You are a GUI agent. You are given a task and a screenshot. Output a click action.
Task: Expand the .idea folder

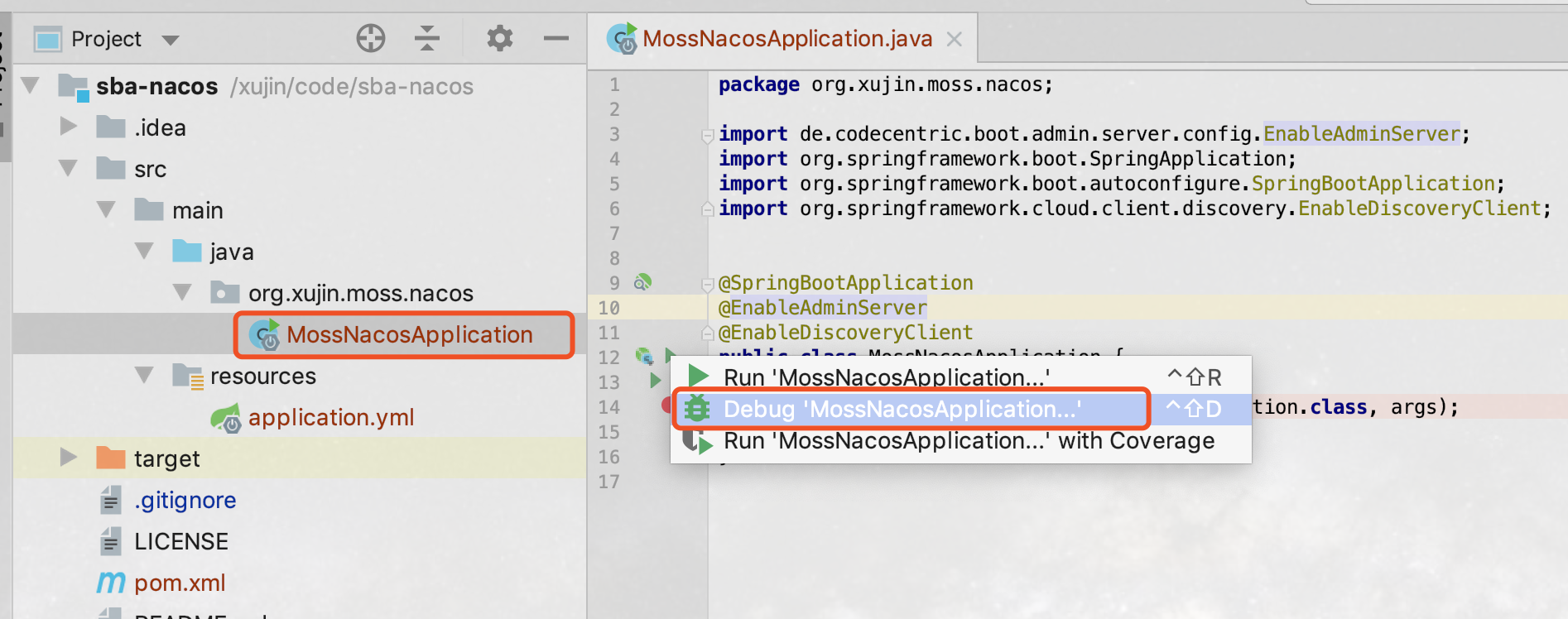pos(69,127)
